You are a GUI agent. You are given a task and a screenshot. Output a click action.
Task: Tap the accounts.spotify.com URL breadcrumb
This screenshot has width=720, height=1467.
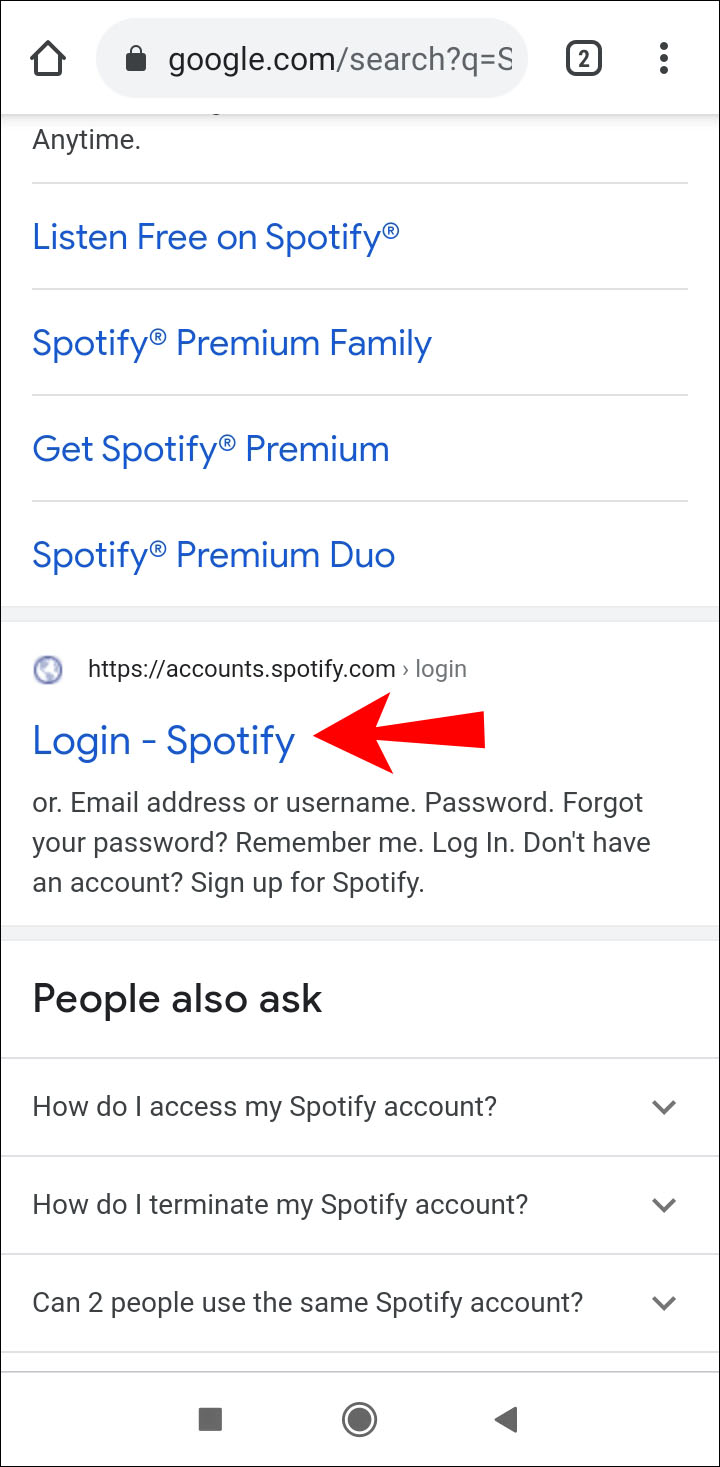(277, 669)
